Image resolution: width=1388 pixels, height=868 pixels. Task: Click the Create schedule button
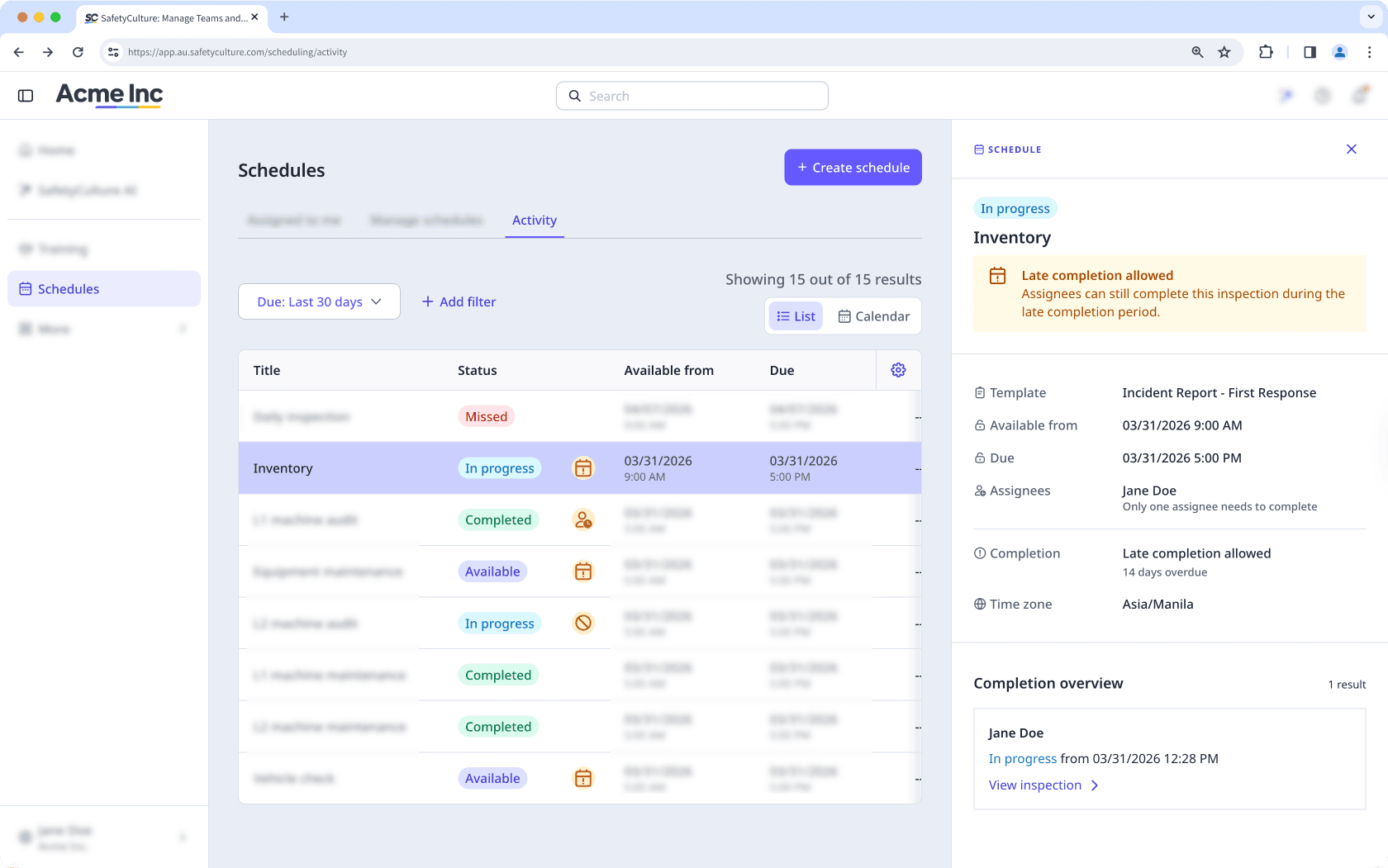[853, 168]
